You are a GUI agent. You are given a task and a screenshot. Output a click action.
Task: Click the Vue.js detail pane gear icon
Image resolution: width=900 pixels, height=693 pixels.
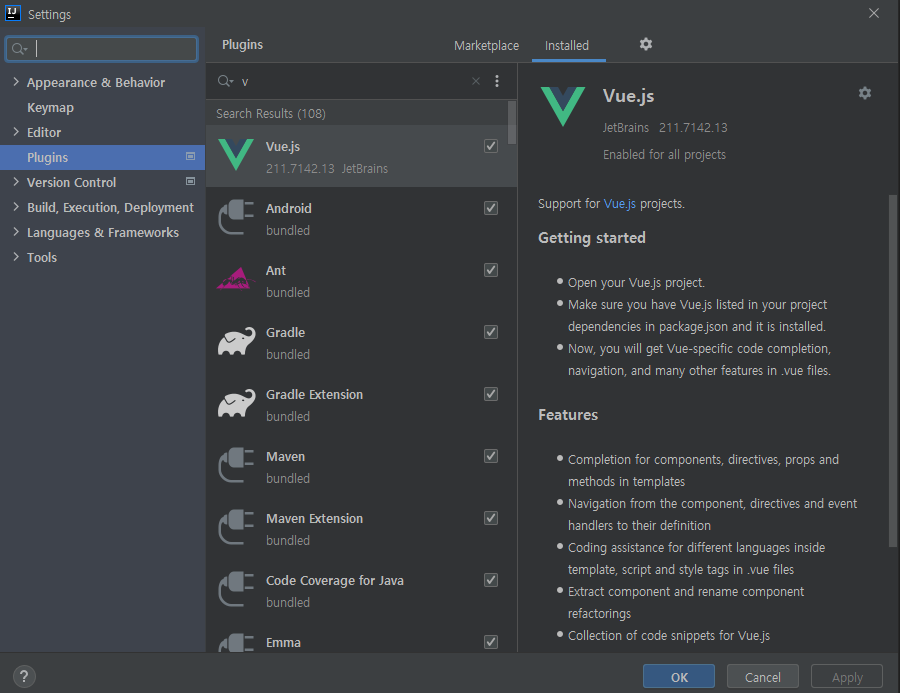864,93
